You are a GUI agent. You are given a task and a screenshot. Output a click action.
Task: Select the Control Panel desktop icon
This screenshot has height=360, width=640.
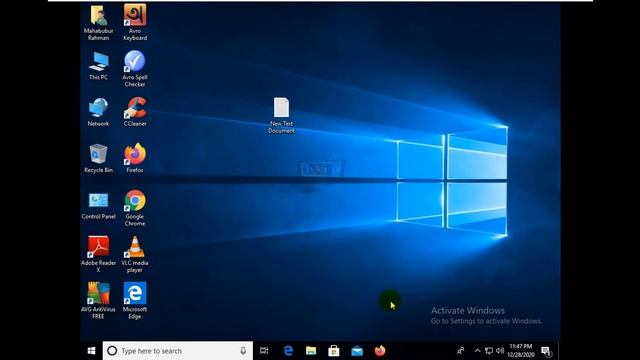click(x=98, y=205)
